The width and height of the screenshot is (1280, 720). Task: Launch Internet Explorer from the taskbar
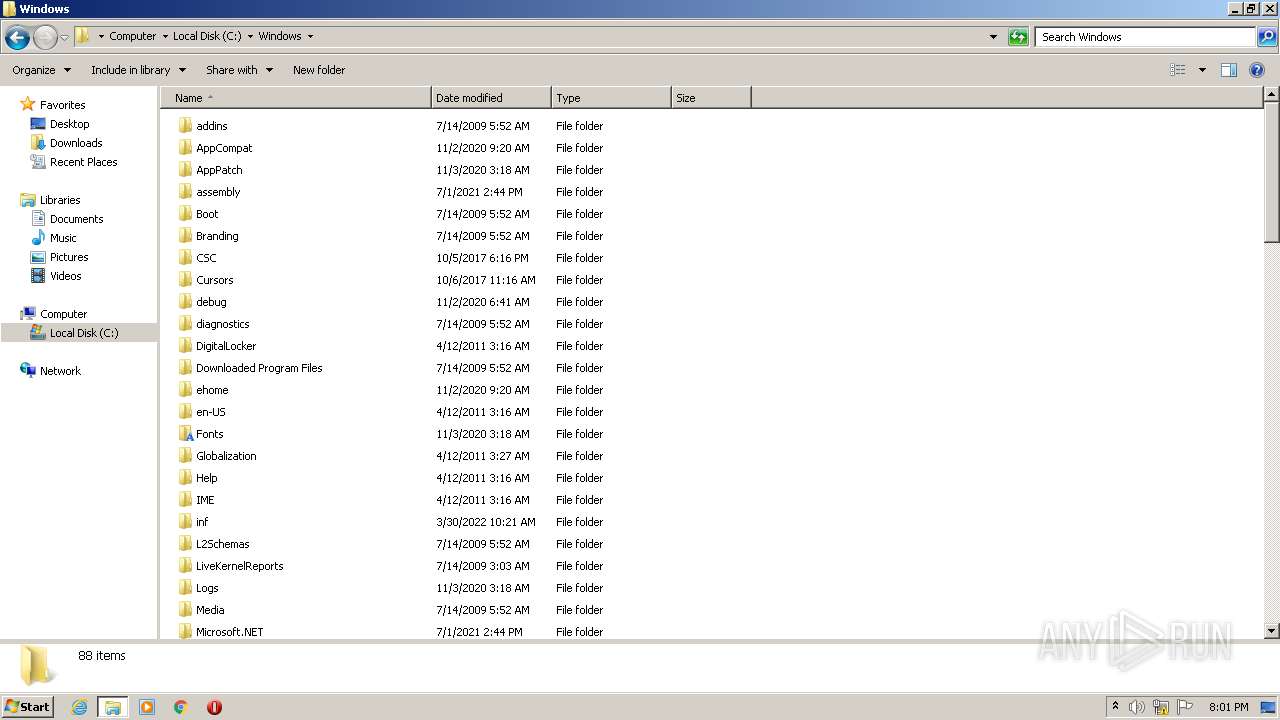(79, 707)
